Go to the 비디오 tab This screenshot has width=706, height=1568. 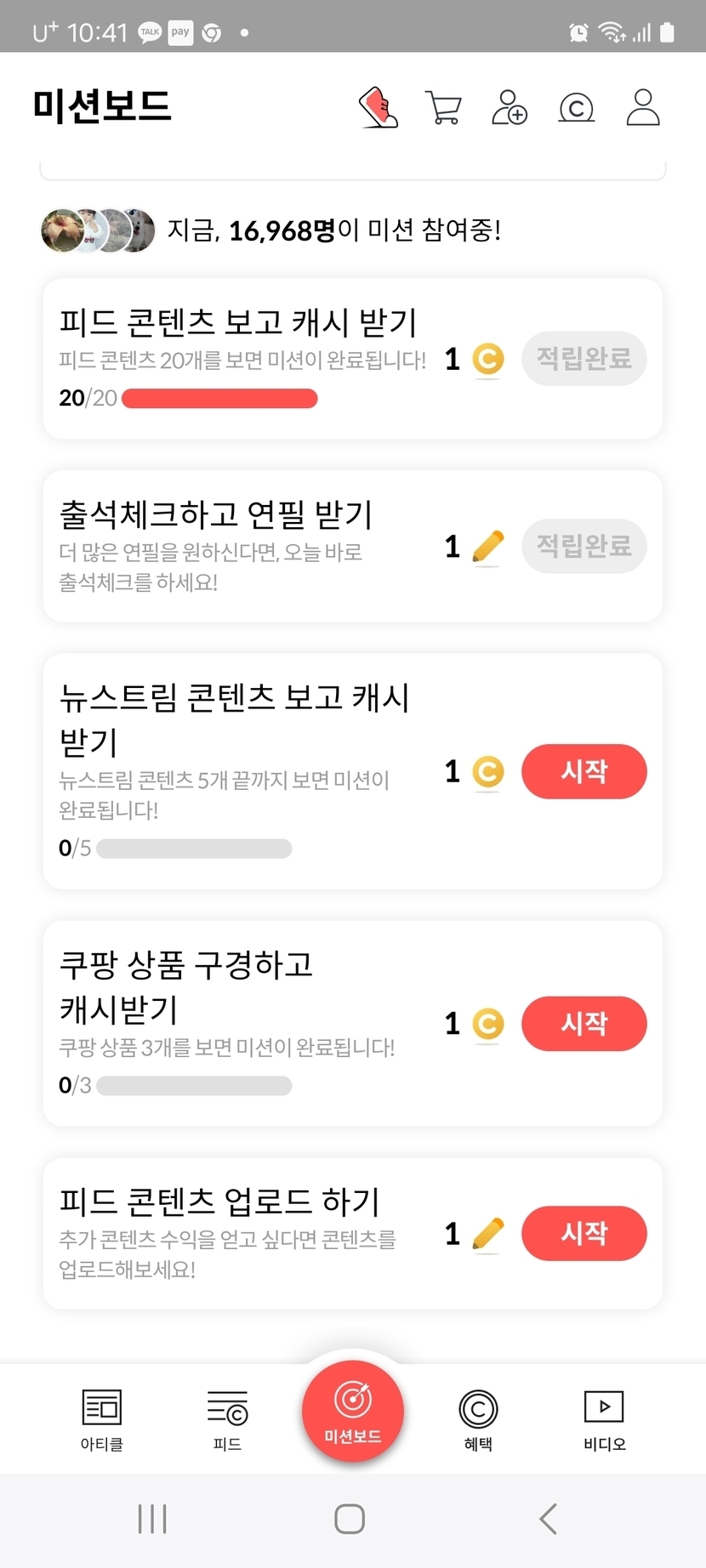pyautogui.click(x=604, y=1419)
